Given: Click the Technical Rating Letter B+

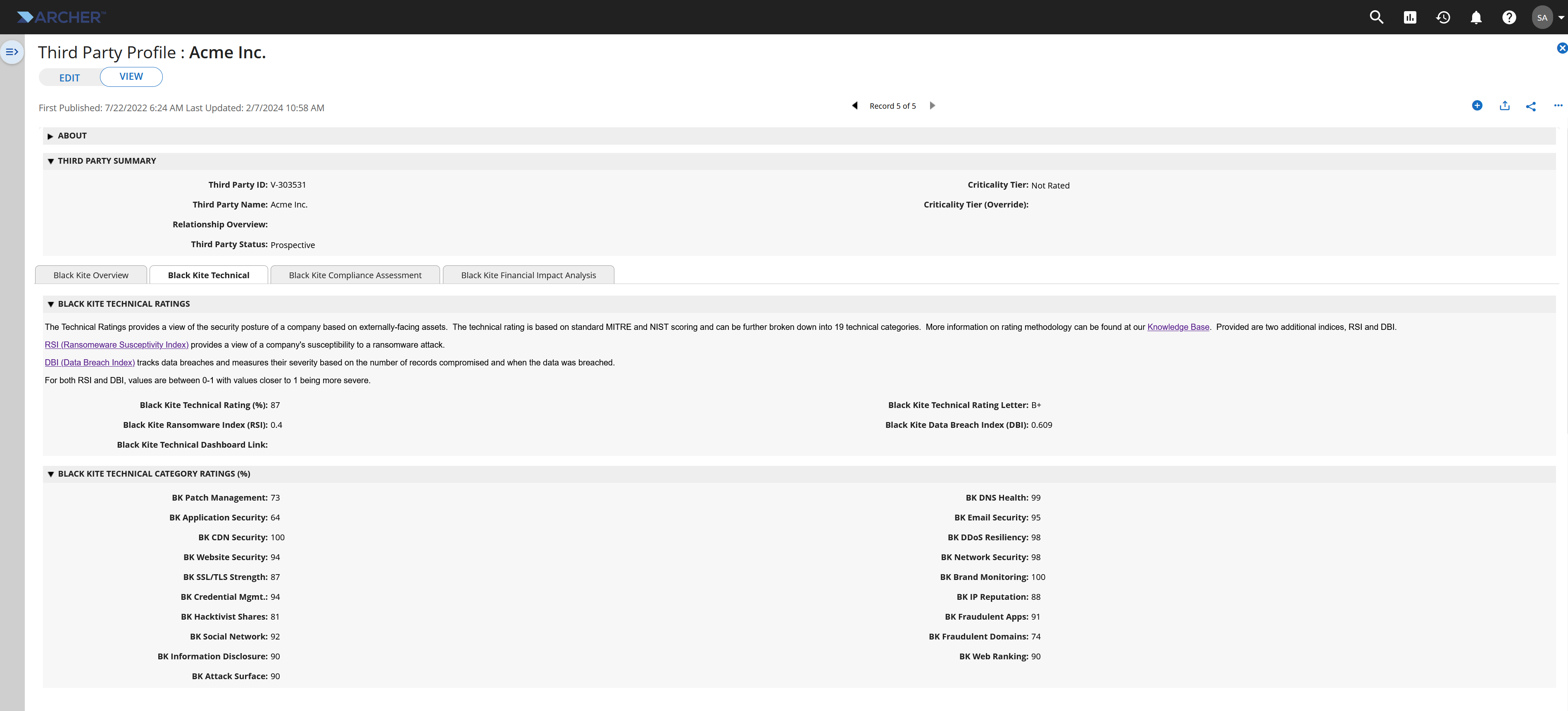Looking at the screenshot, I should [1036, 406].
